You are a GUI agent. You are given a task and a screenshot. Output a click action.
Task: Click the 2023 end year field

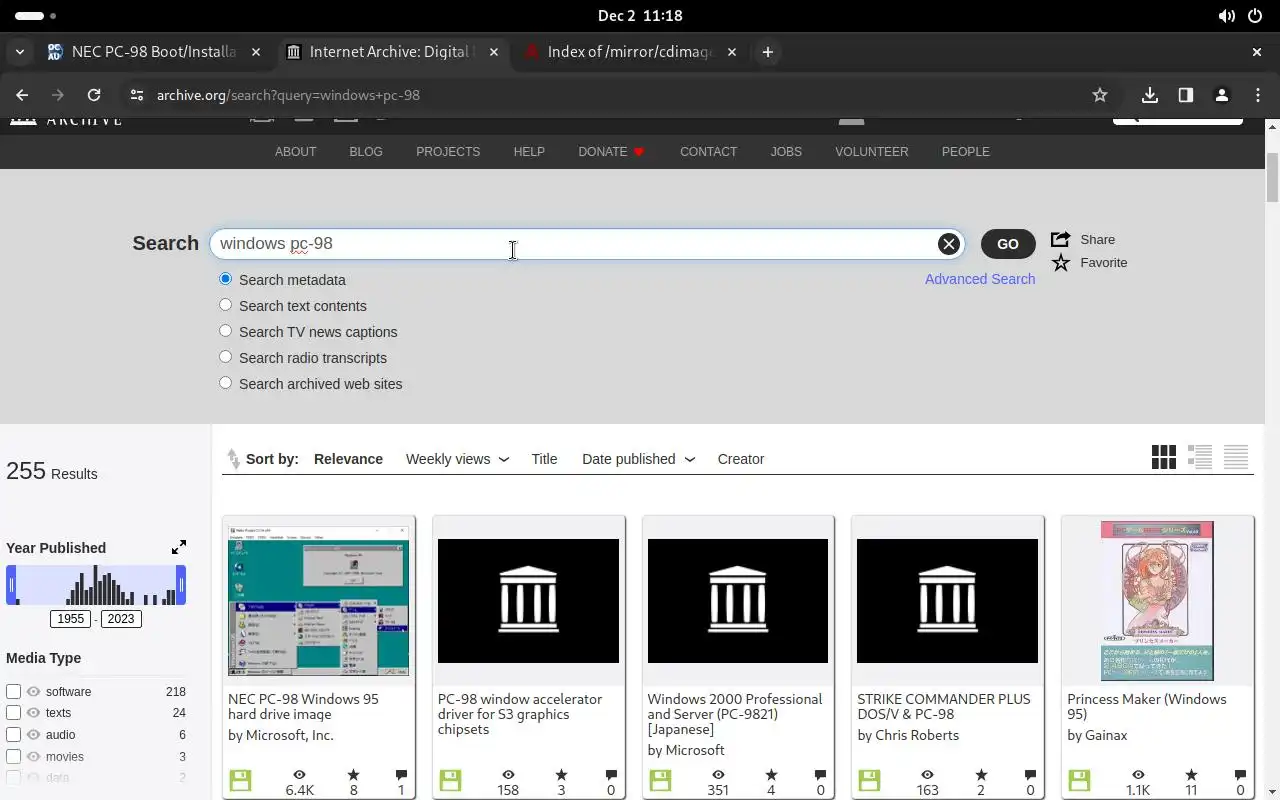121,619
